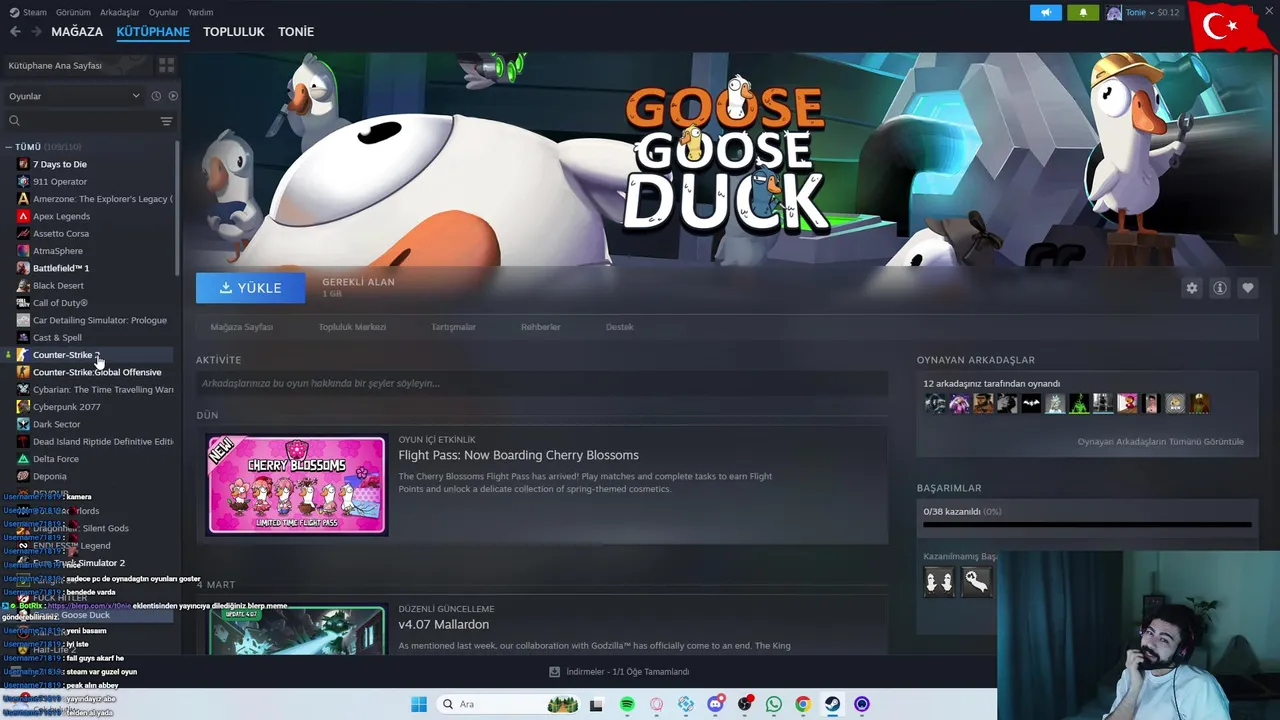Open the Oyunlar library filter dropdown

(x=74, y=96)
